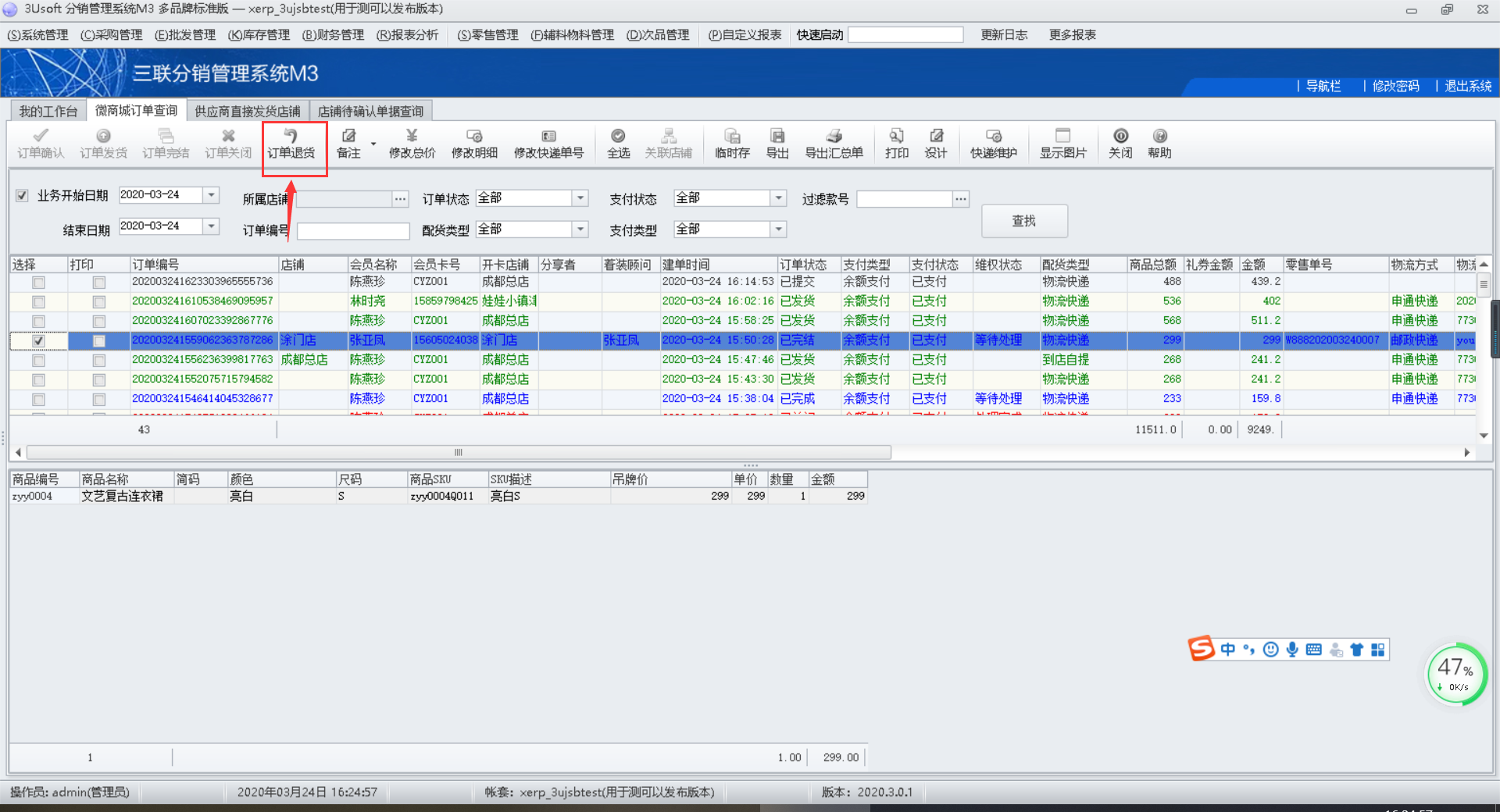
Task: Open the Sogou soft keyboard icon
Action: (1314, 650)
